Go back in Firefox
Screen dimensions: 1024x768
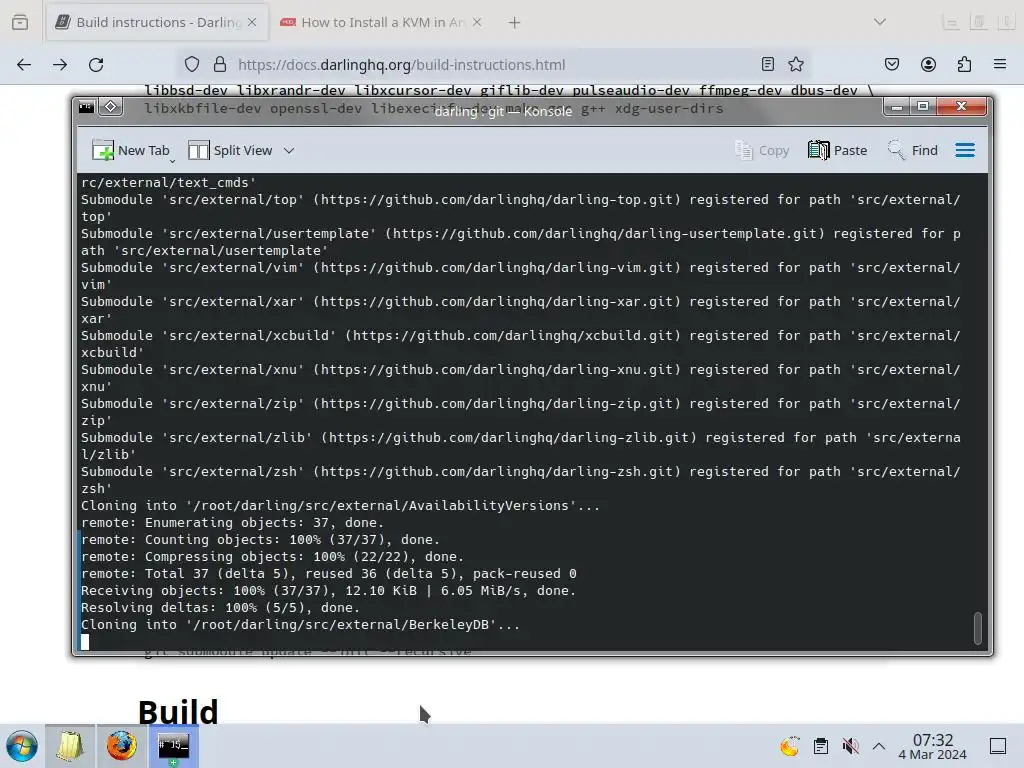(24, 65)
